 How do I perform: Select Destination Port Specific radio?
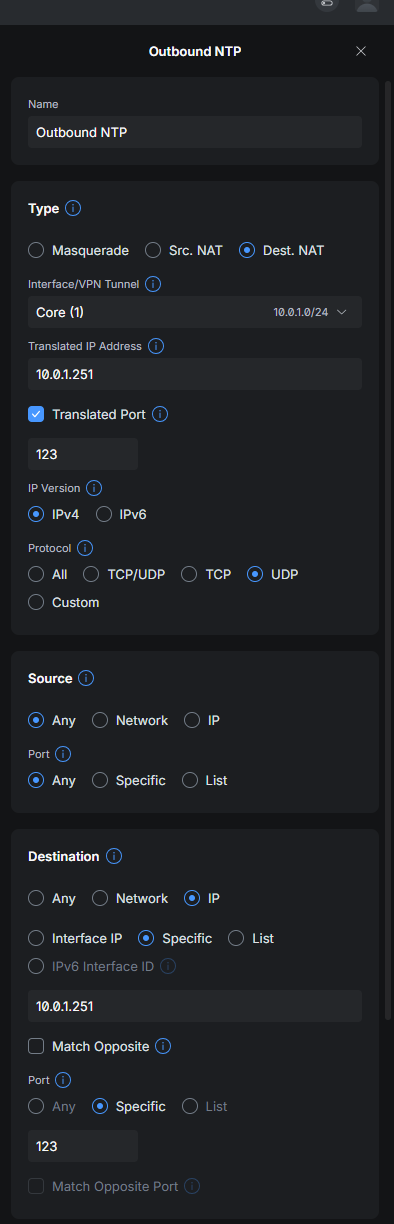100,1106
